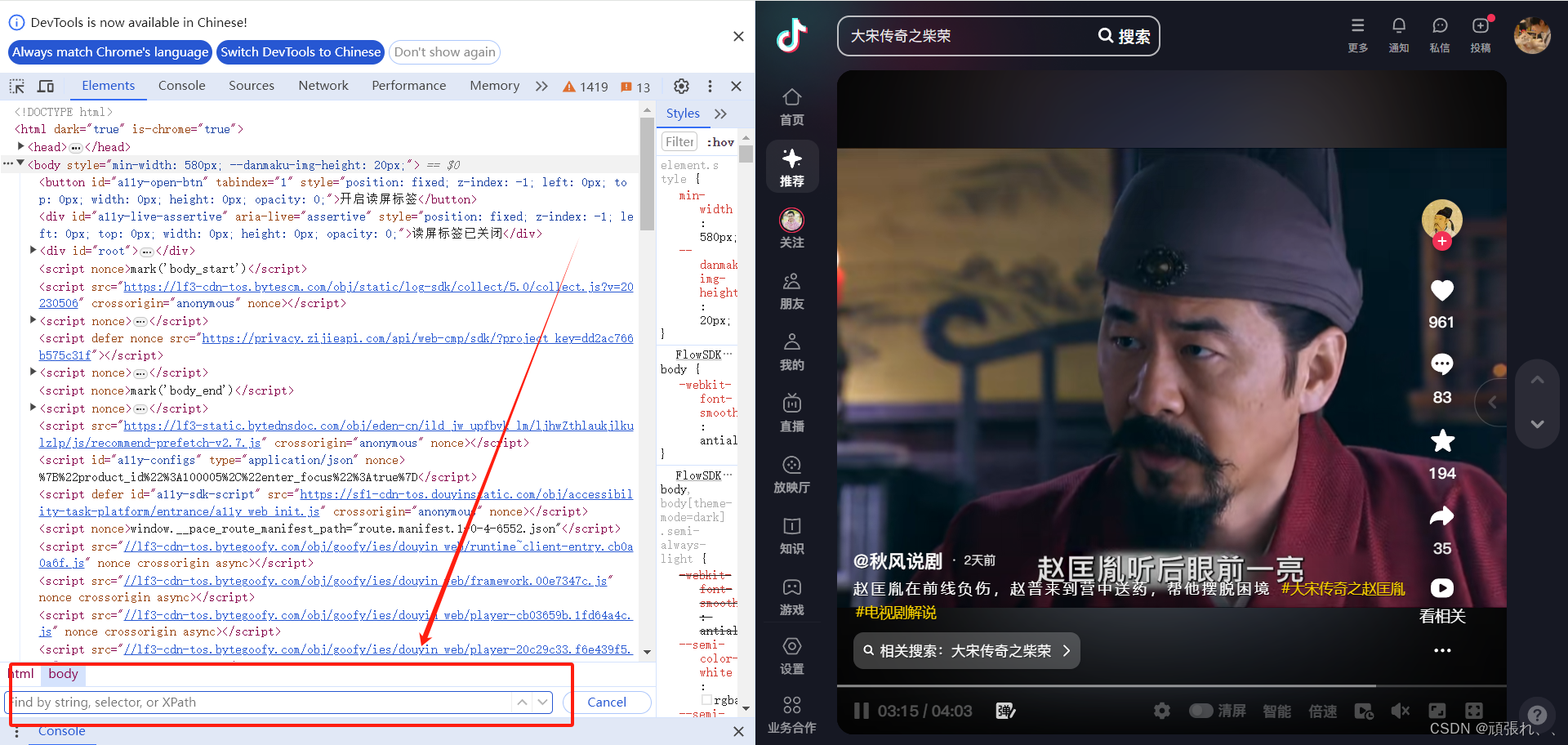Click Switch DevTools to Chinese button
This screenshot has width=1568, height=745.
click(x=301, y=52)
